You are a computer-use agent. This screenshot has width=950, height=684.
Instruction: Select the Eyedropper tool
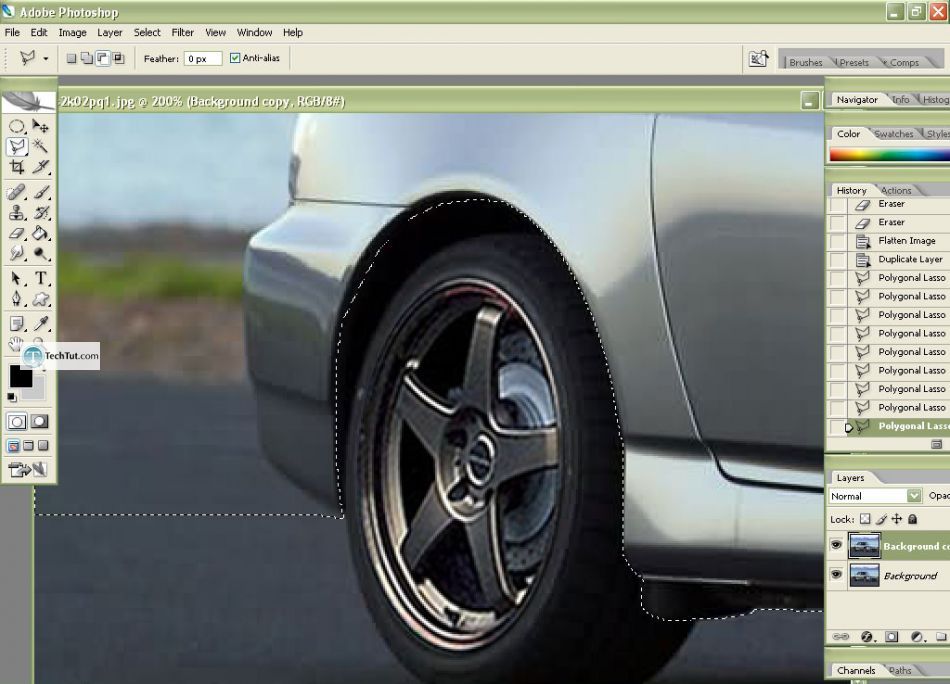pyautogui.click(x=40, y=324)
